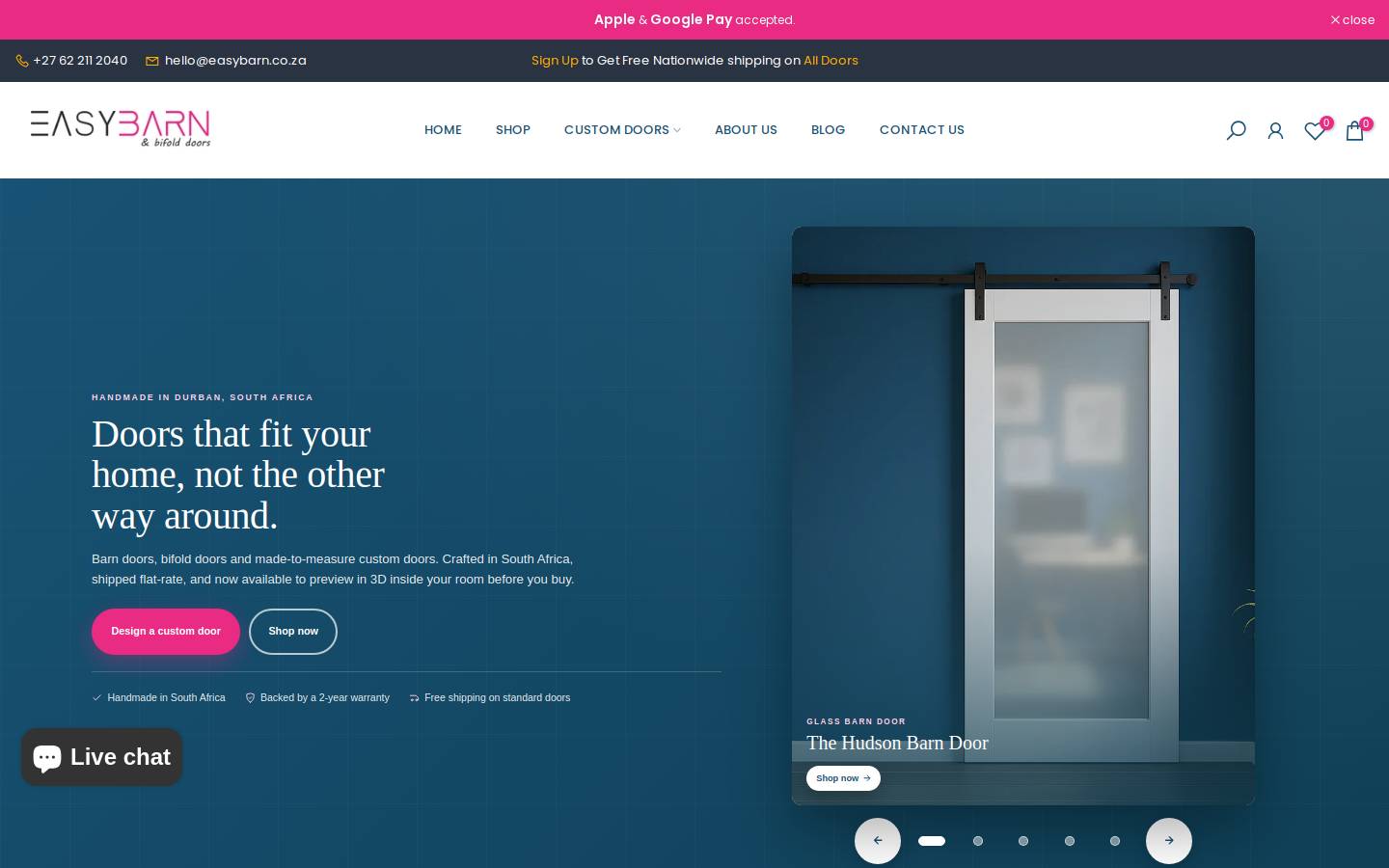This screenshot has width=1389, height=868.
Task: Click the envelope icon beside the email address
Action: pos(152,61)
